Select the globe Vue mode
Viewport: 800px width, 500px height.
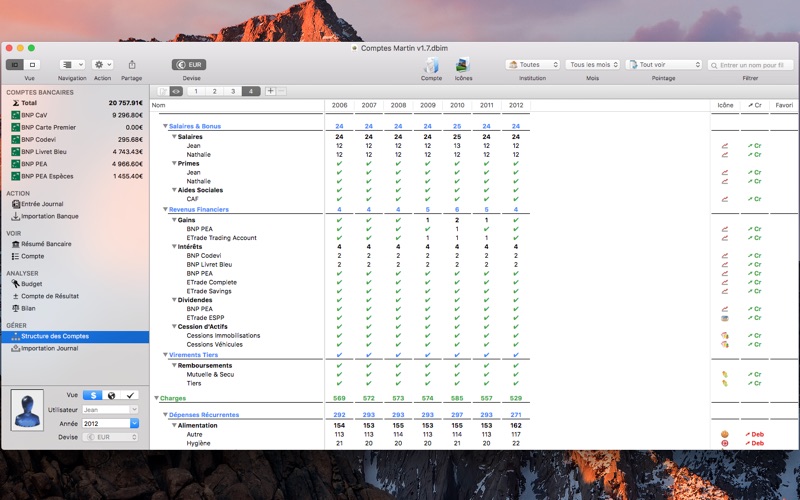(x=111, y=395)
